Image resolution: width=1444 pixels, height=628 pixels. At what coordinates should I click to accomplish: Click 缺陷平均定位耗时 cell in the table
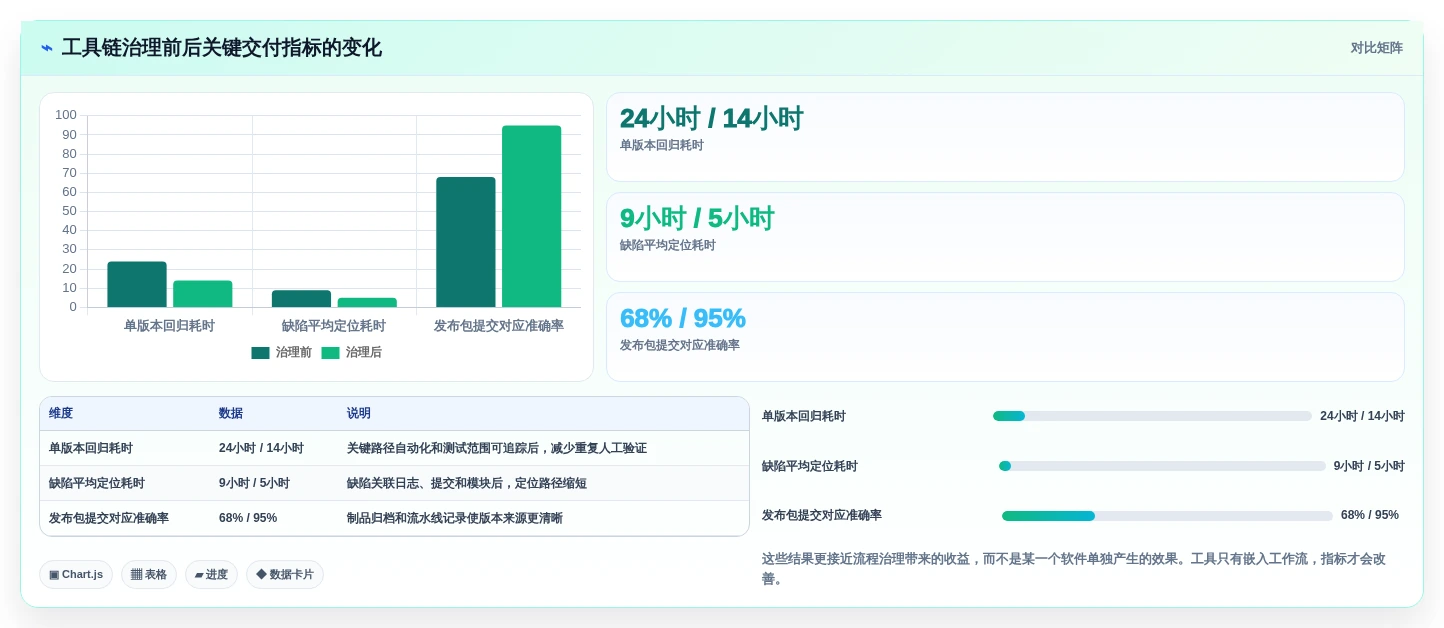(97, 484)
